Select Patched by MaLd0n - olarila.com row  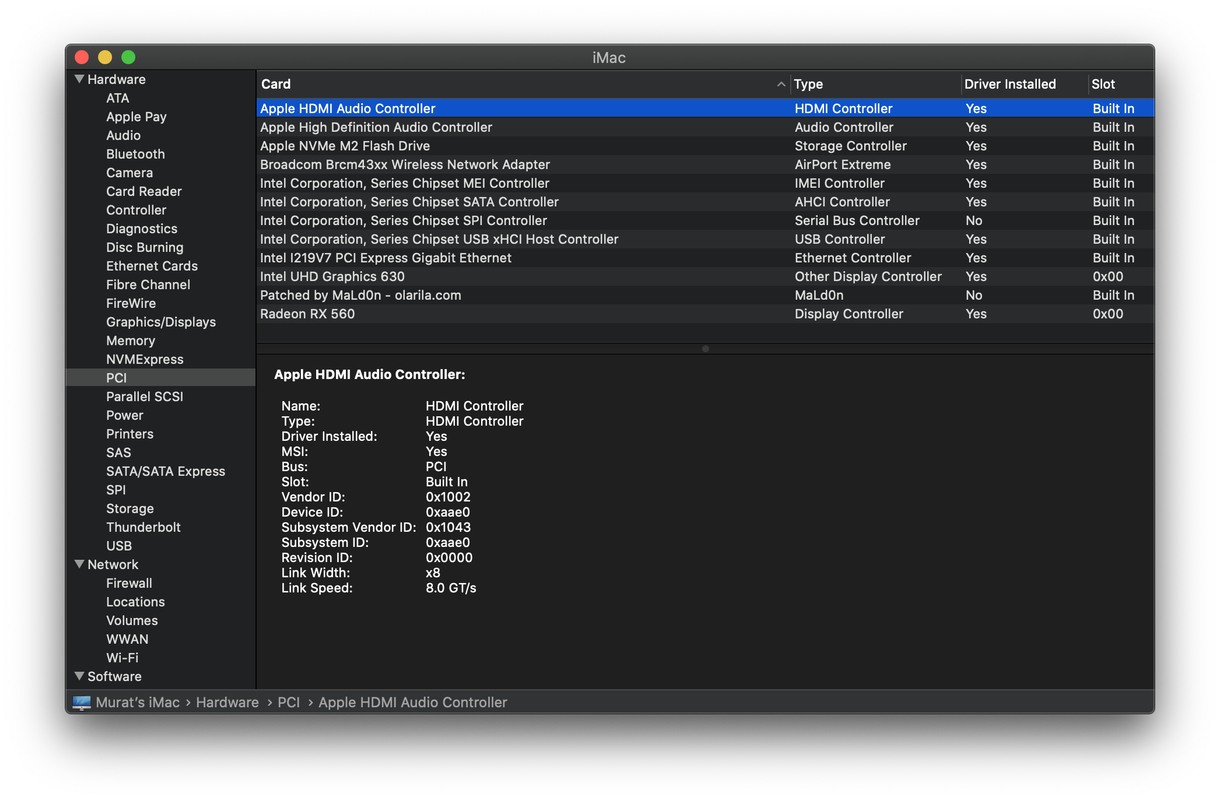(705, 295)
